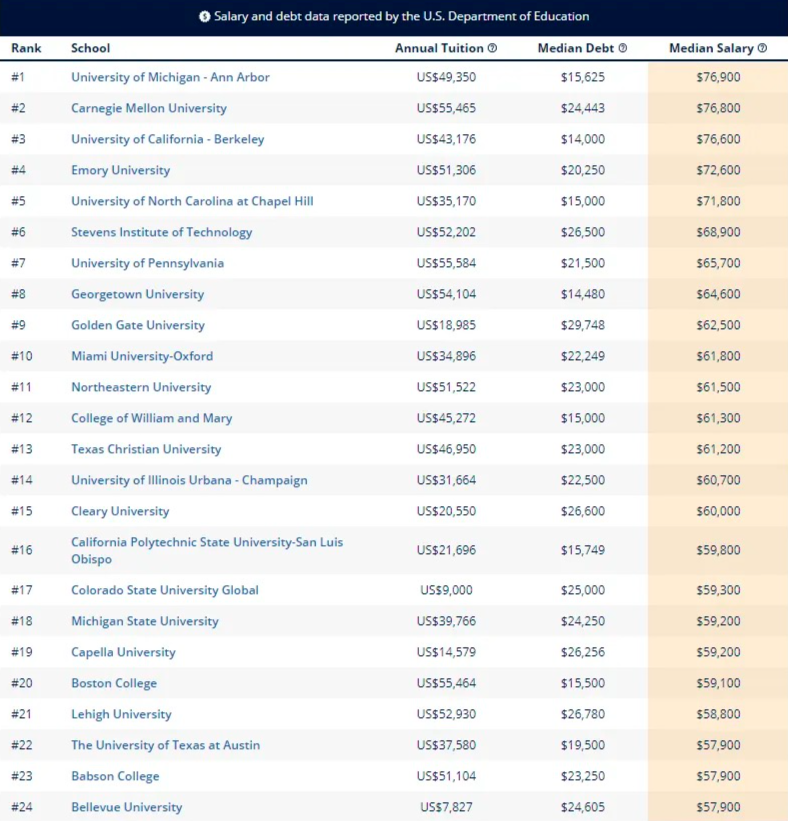Open Michigan State University link
This screenshot has width=788, height=821.
145,621
